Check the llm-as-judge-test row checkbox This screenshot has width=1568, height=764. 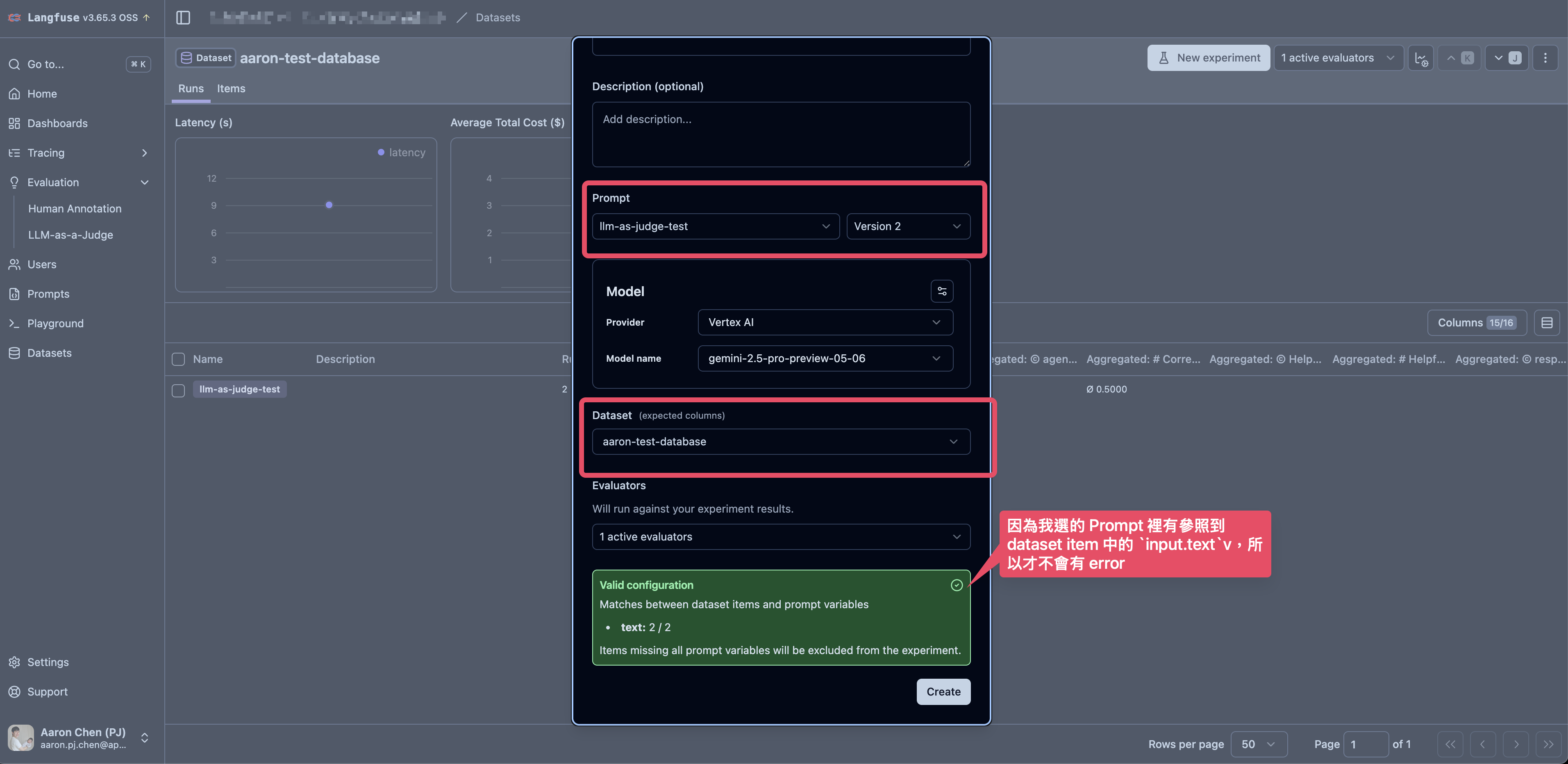point(178,390)
